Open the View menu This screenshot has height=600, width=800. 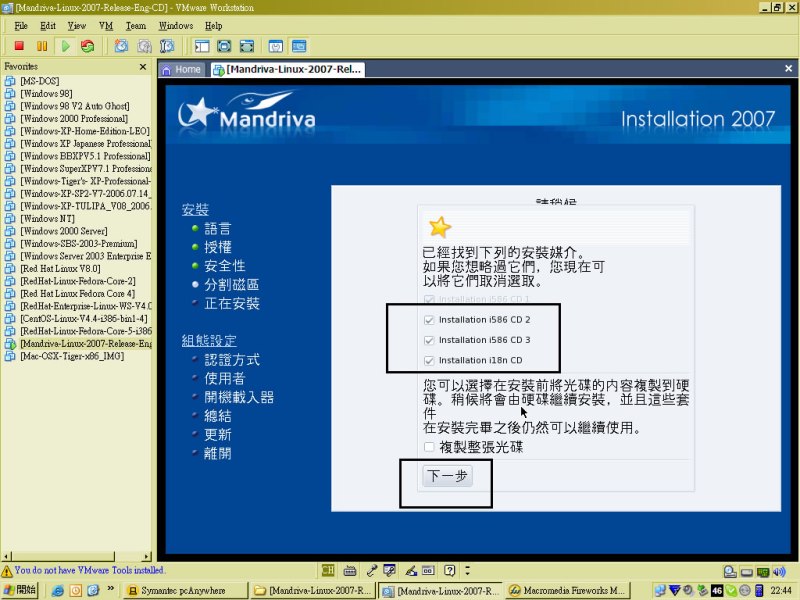point(77,26)
